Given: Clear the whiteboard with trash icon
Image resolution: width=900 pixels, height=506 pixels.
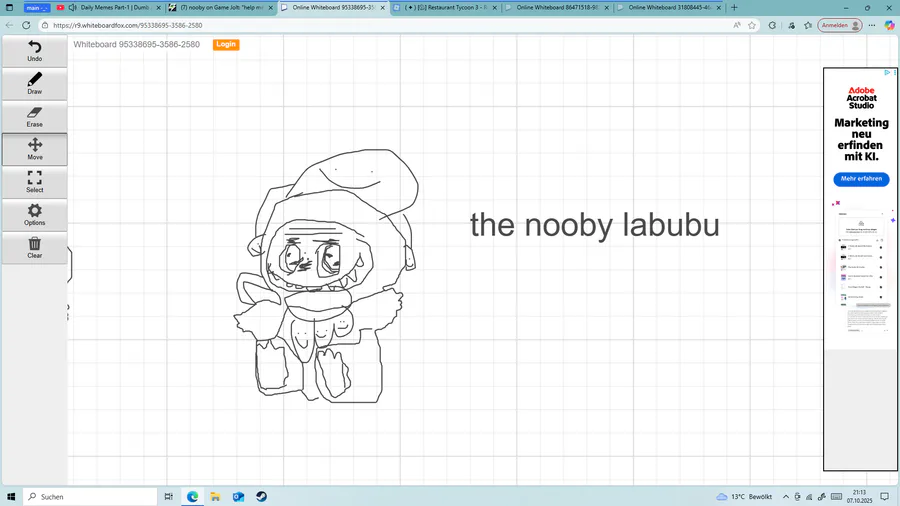Looking at the screenshot, I should point(34,247).
